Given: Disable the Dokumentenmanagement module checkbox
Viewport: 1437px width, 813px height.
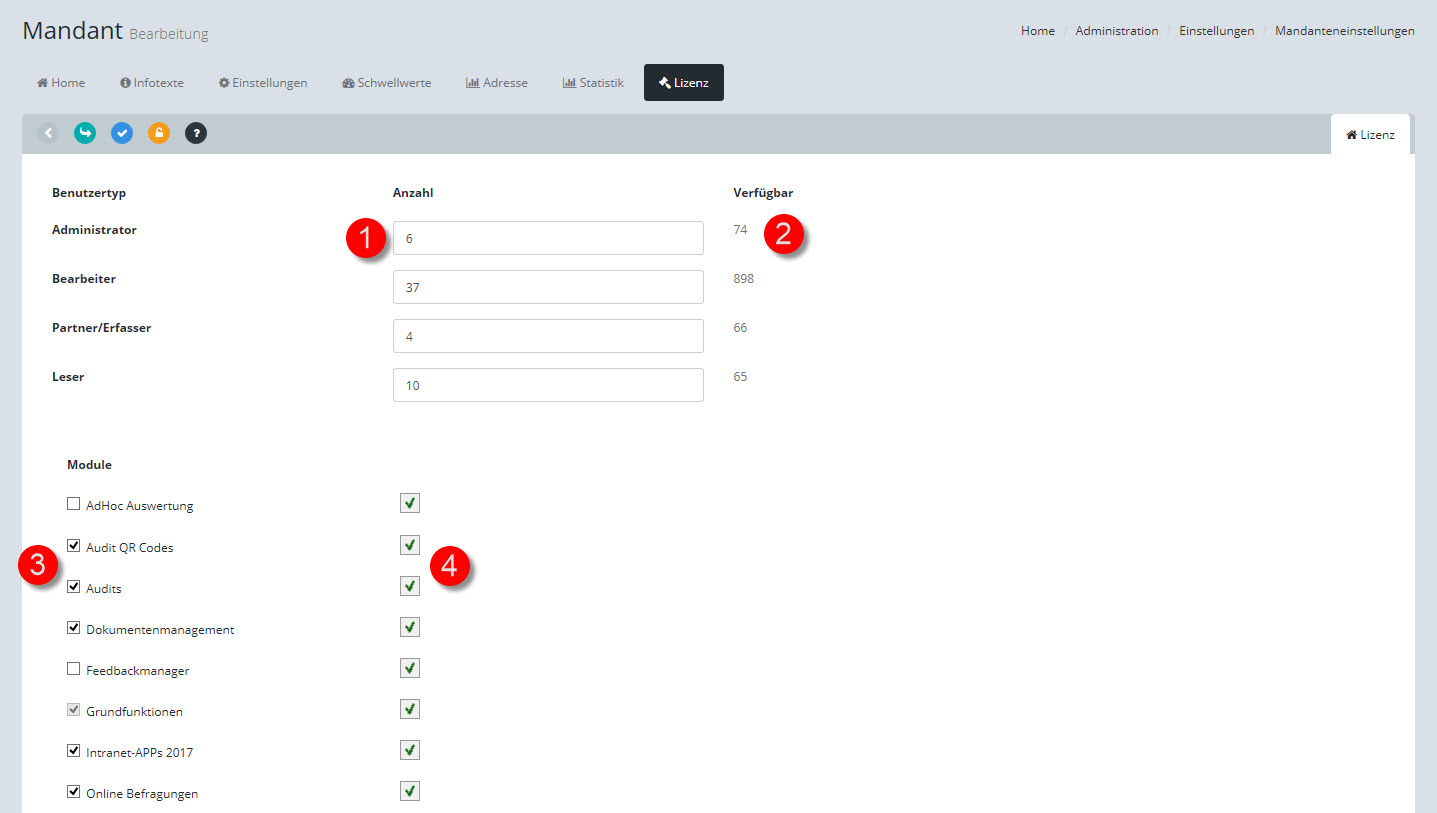Looking at the screenshot, I should coord(73,628).
